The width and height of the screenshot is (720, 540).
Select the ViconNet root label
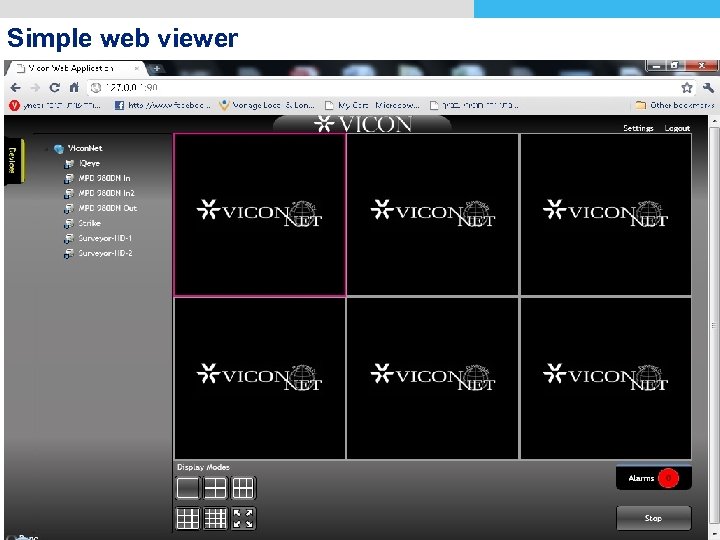pyautogui.click(x=85, y=148)
